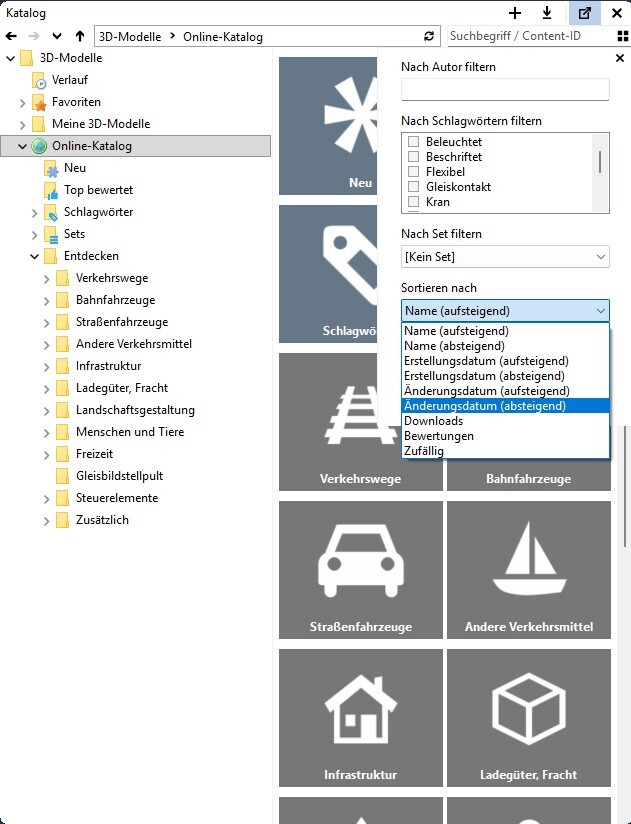This screenshot has height=824, width=631.
Task: Open the Infrastruktur house tile
Action: [360, 718]
